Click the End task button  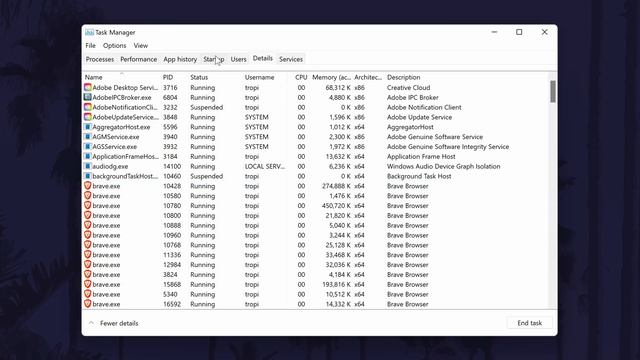[529, 323]
